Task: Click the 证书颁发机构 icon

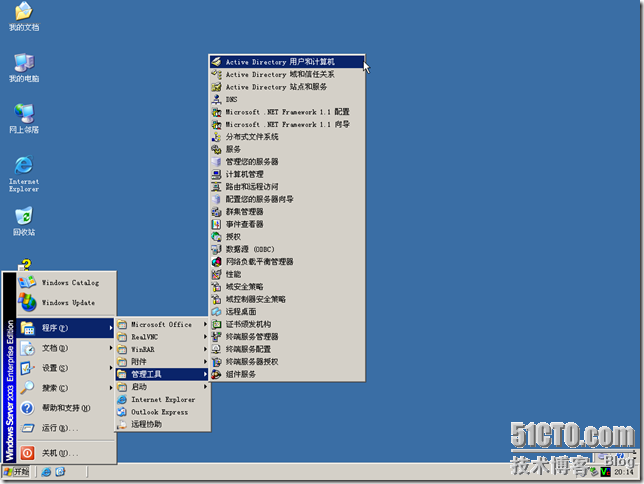Action: [x=216, y=324]
